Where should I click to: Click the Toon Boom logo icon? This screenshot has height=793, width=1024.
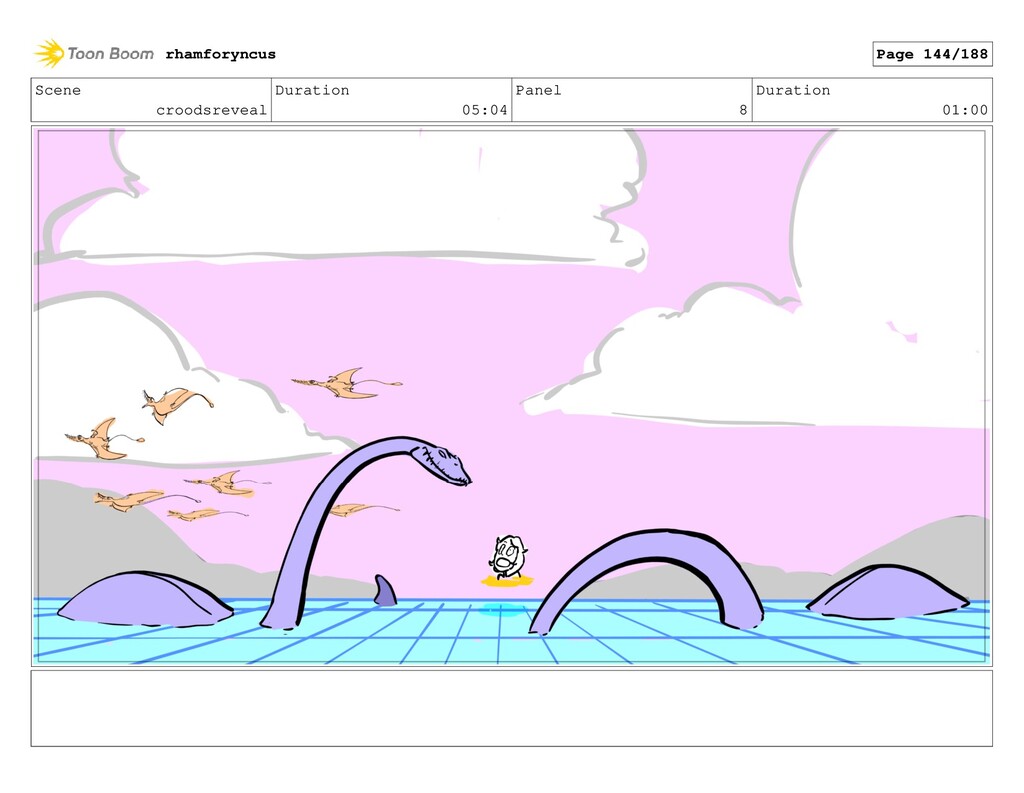tap(49, 54)
